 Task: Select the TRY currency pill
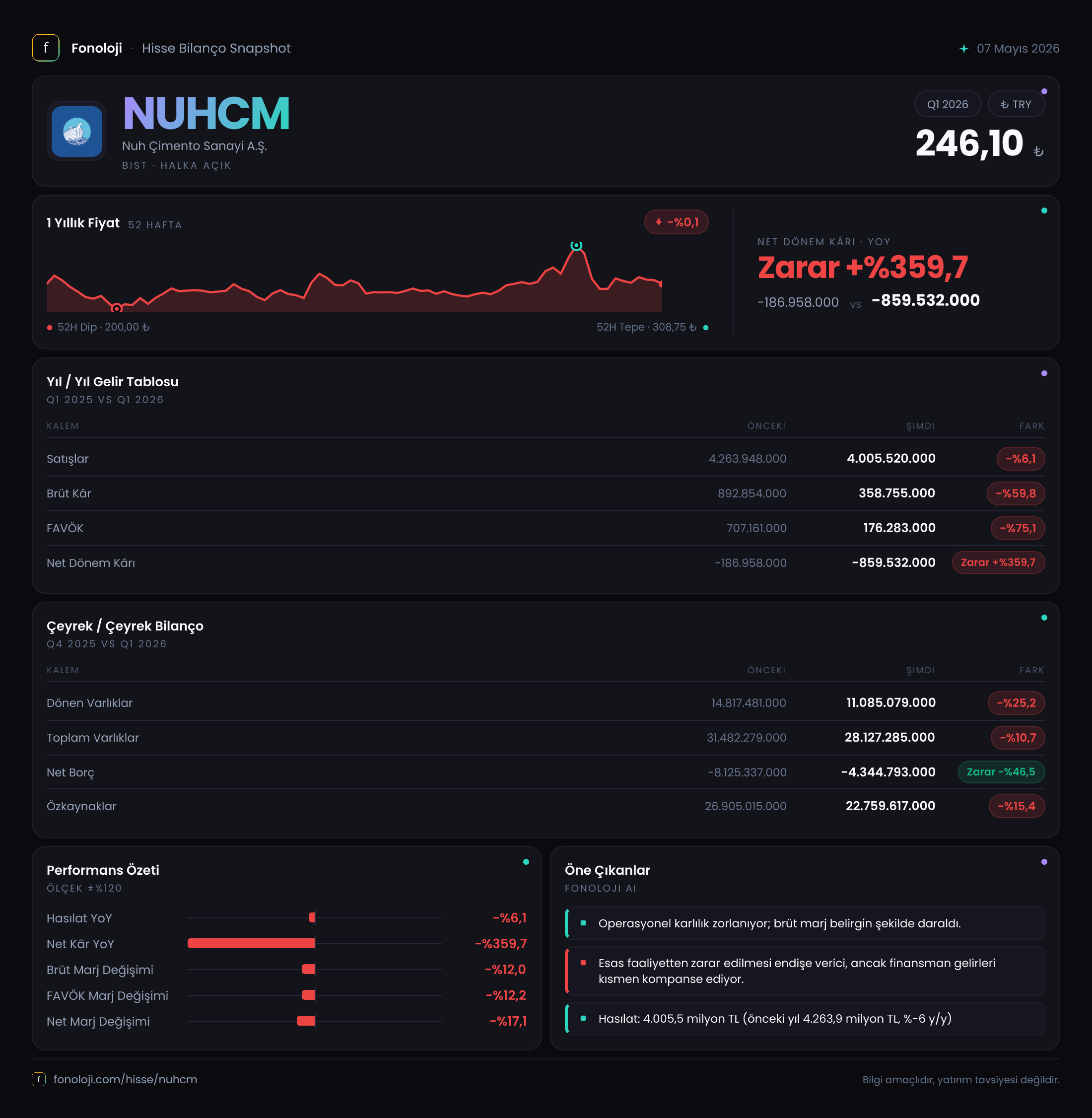click(x=1016, y=104)
